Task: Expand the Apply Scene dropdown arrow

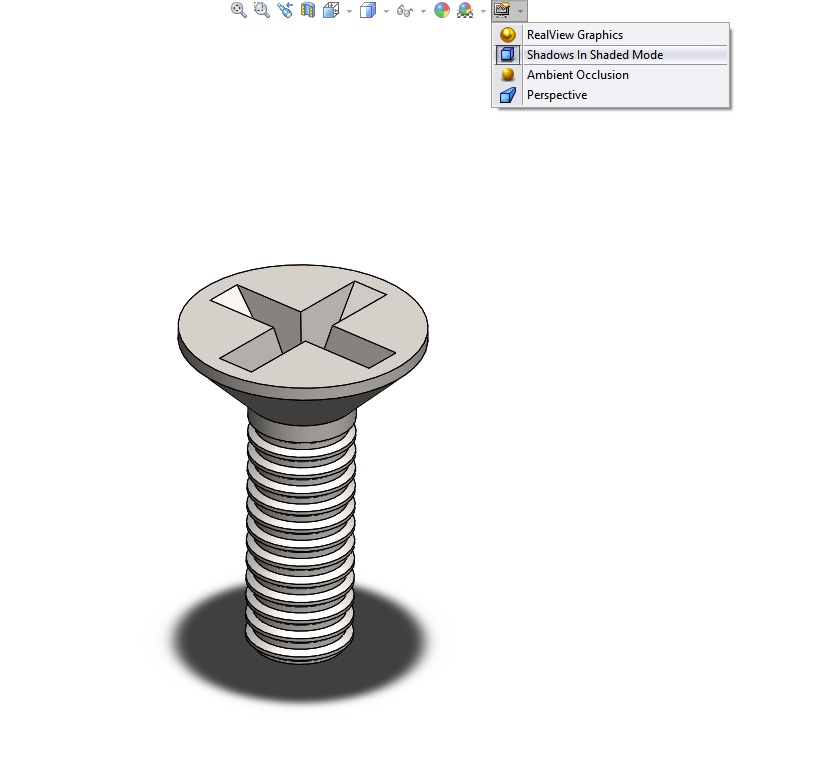Action: 483,11
